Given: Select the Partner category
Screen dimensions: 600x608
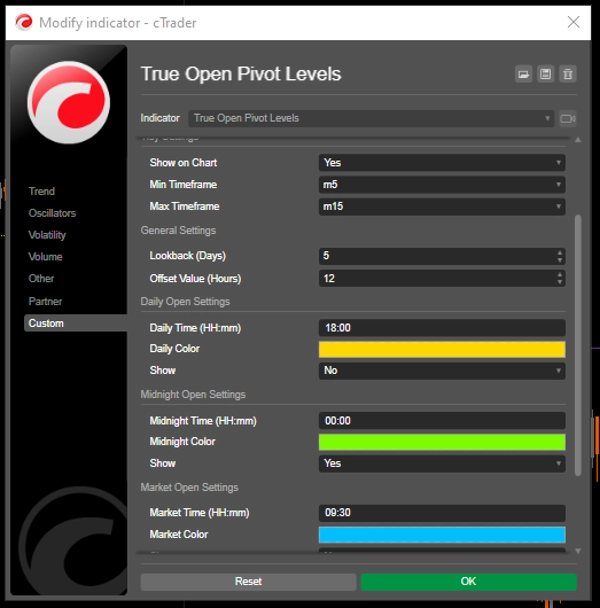Looking at the screenshot, I should [45, 301].
